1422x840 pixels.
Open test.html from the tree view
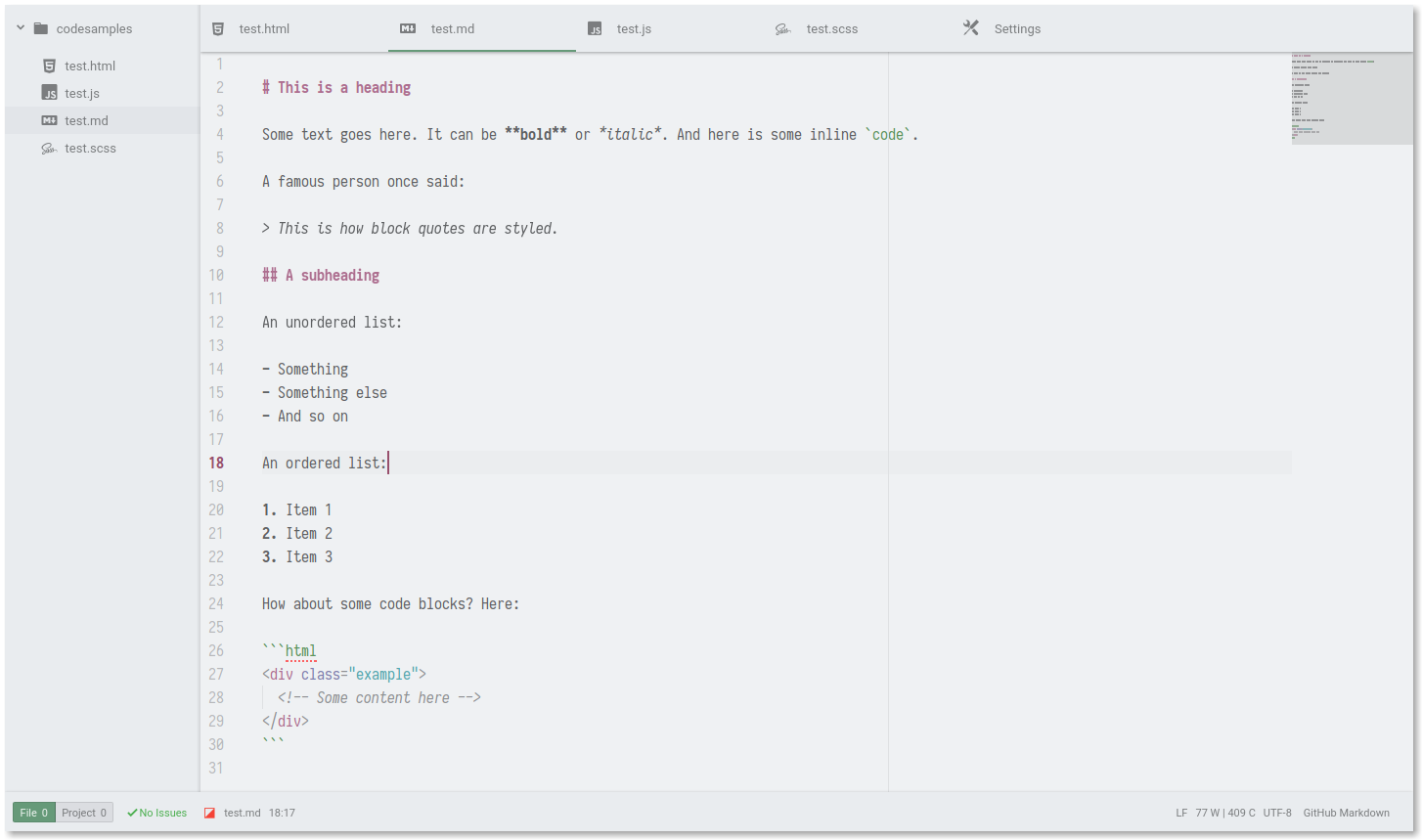click(x=90, y=66)
